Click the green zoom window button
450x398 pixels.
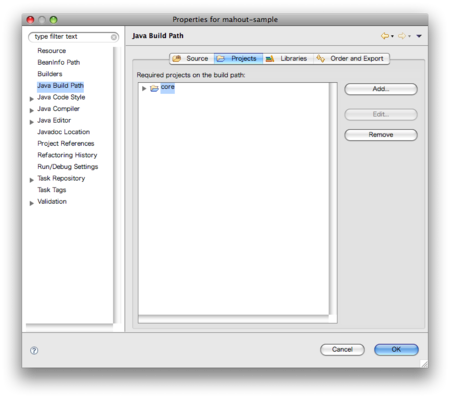click(x=53, y=20)
